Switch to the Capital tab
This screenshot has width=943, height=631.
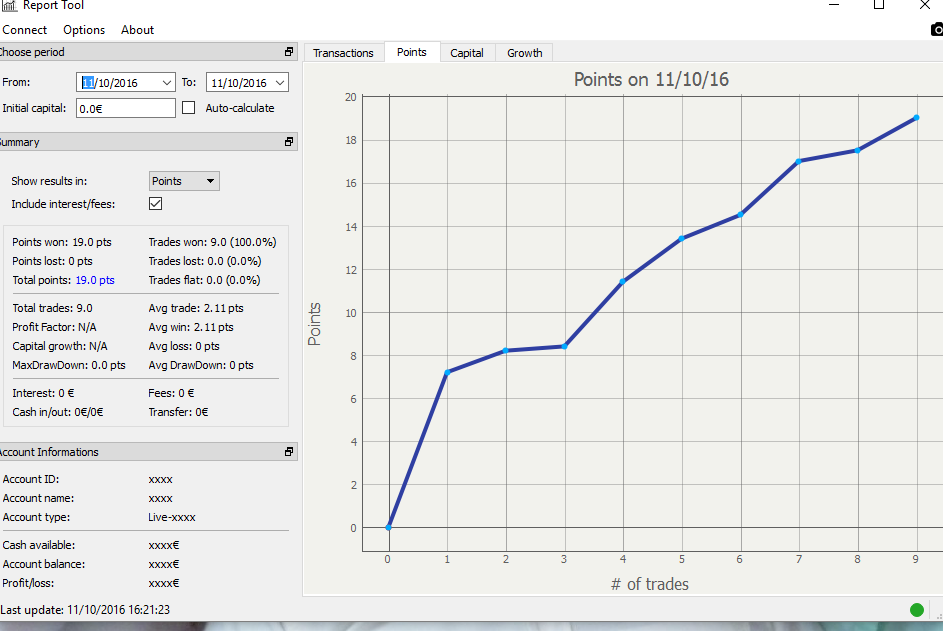467,53
